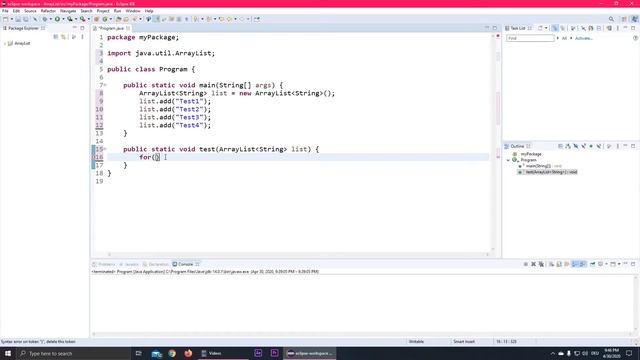Click the Save All toolbar icon
Viewport: 640px width, 360px height.
[26, 19]
